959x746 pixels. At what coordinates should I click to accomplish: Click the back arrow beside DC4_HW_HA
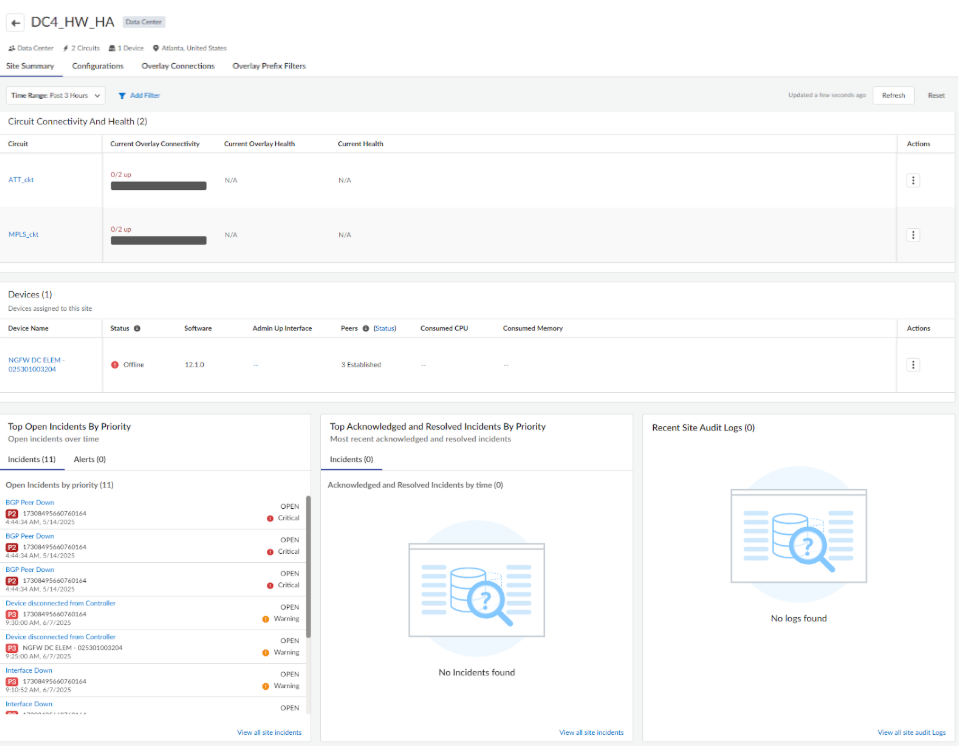click(16, 22)
